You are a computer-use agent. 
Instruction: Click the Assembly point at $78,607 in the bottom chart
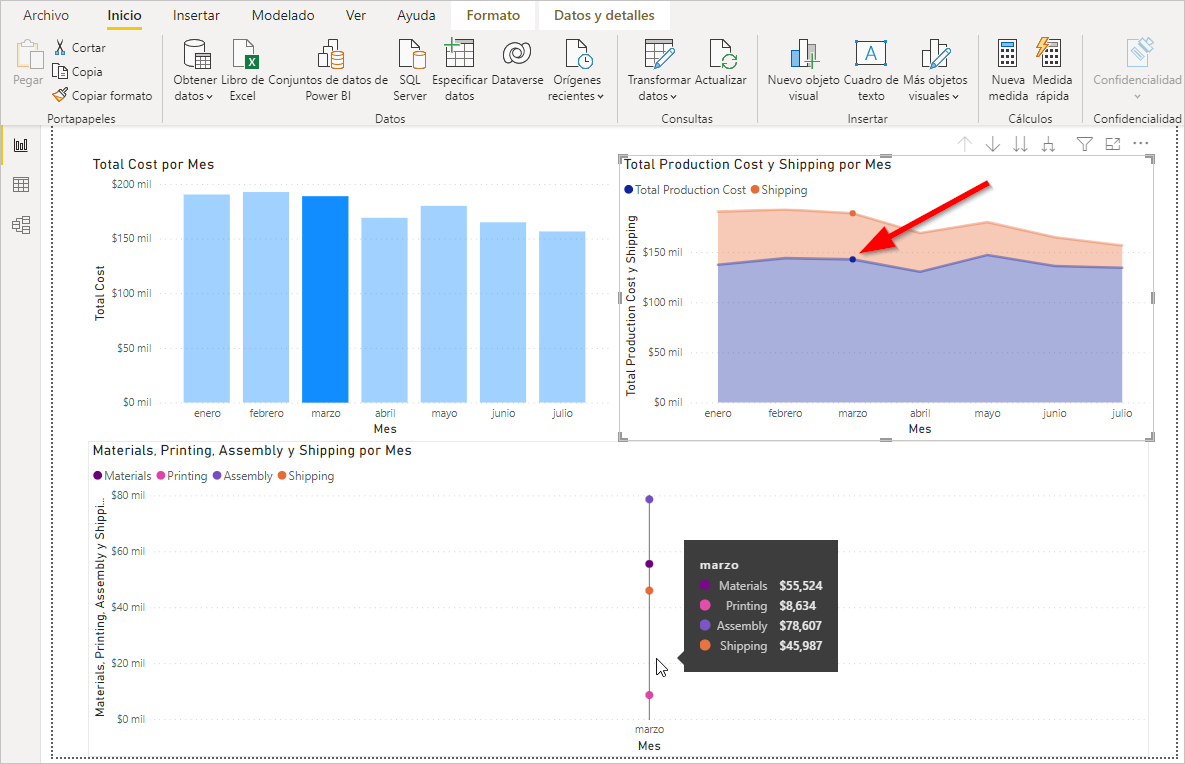click(649, 500)
